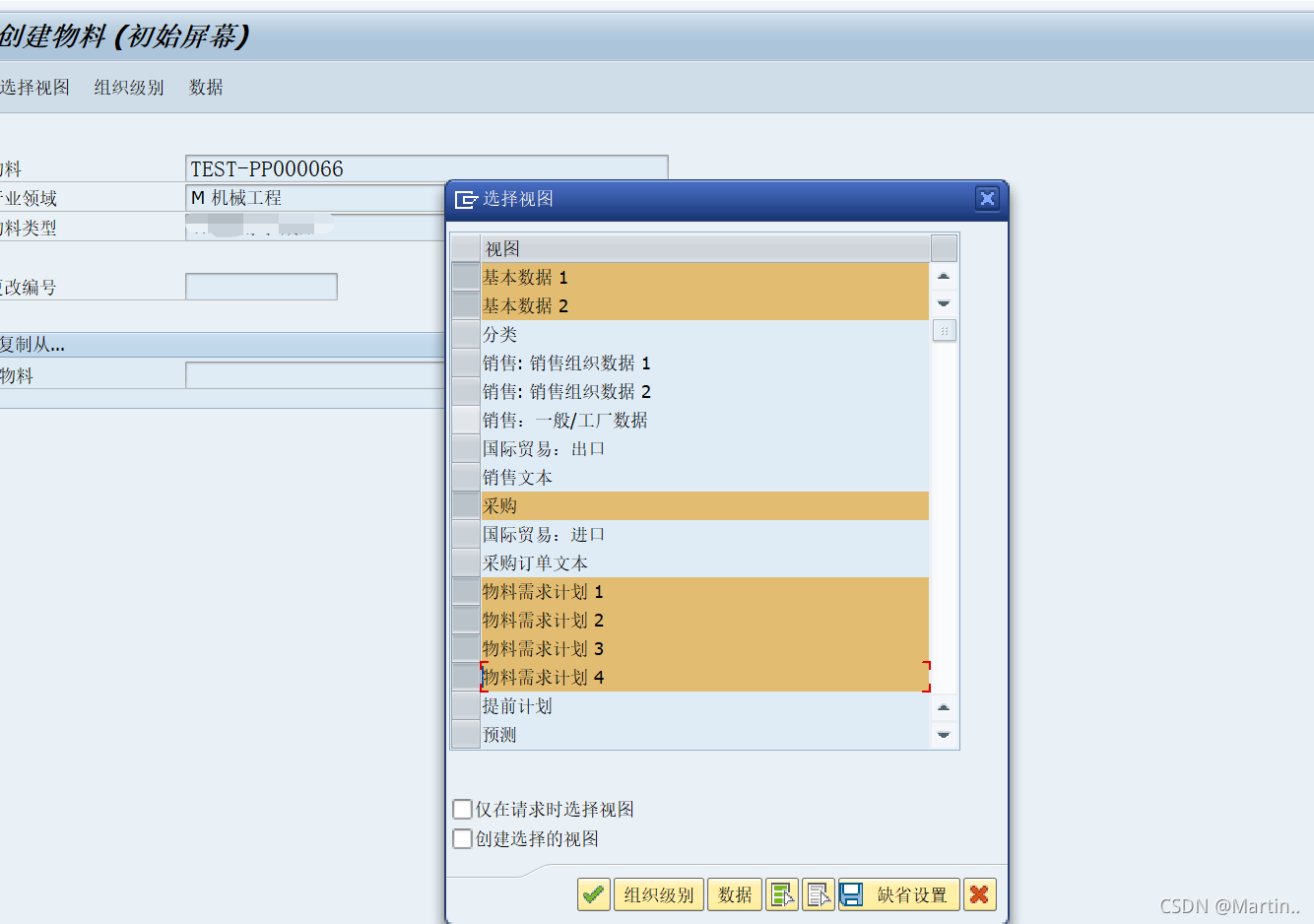Click the 组织级别 button in the dialog
Screen dimensions: 1314x924
click(658, 894)
